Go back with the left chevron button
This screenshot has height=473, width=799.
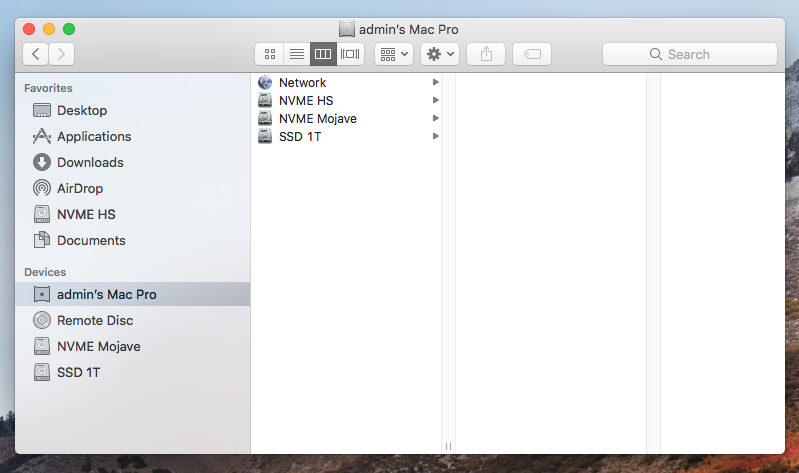coord(36,54)
